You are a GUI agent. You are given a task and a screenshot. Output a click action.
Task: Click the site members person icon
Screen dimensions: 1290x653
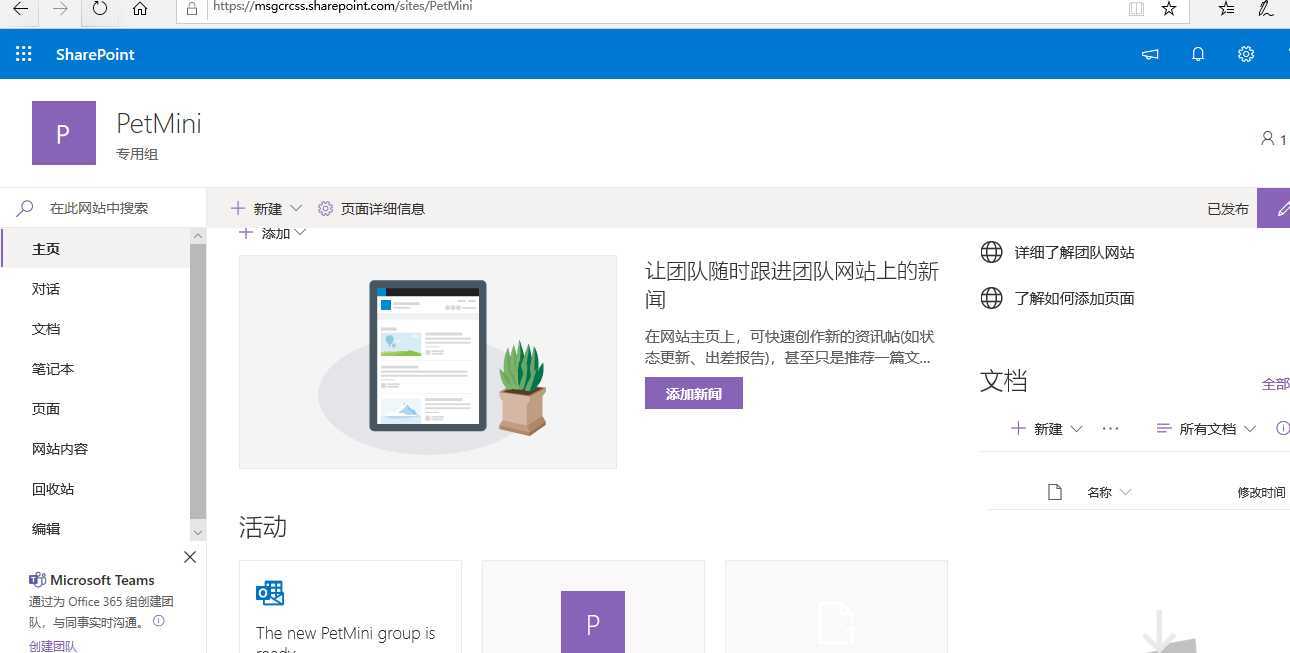1266,139
